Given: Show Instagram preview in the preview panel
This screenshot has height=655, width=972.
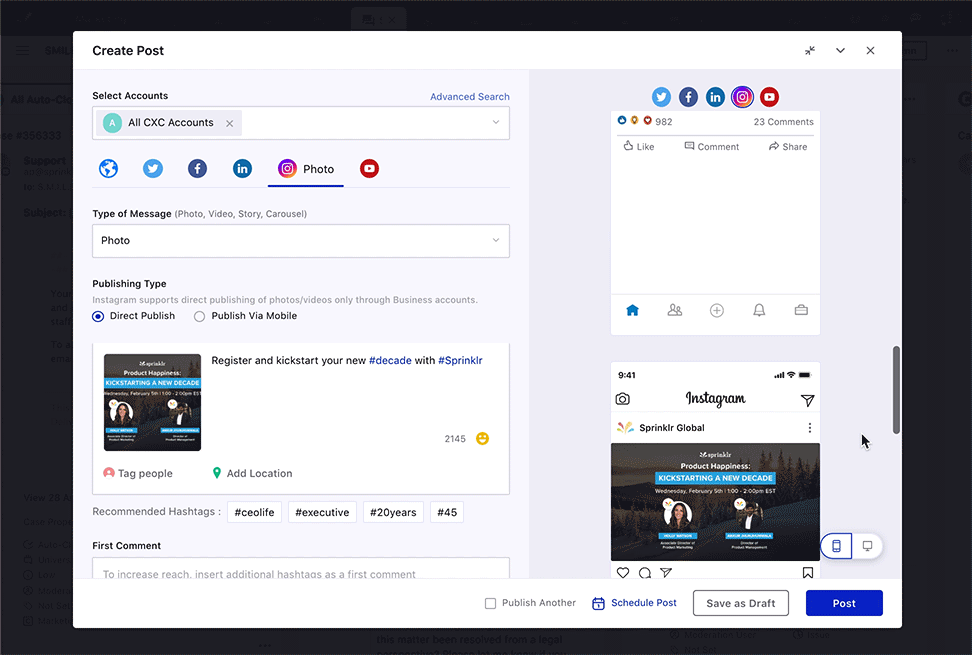Looking at the screenshot, I should [x=742, y=97].
